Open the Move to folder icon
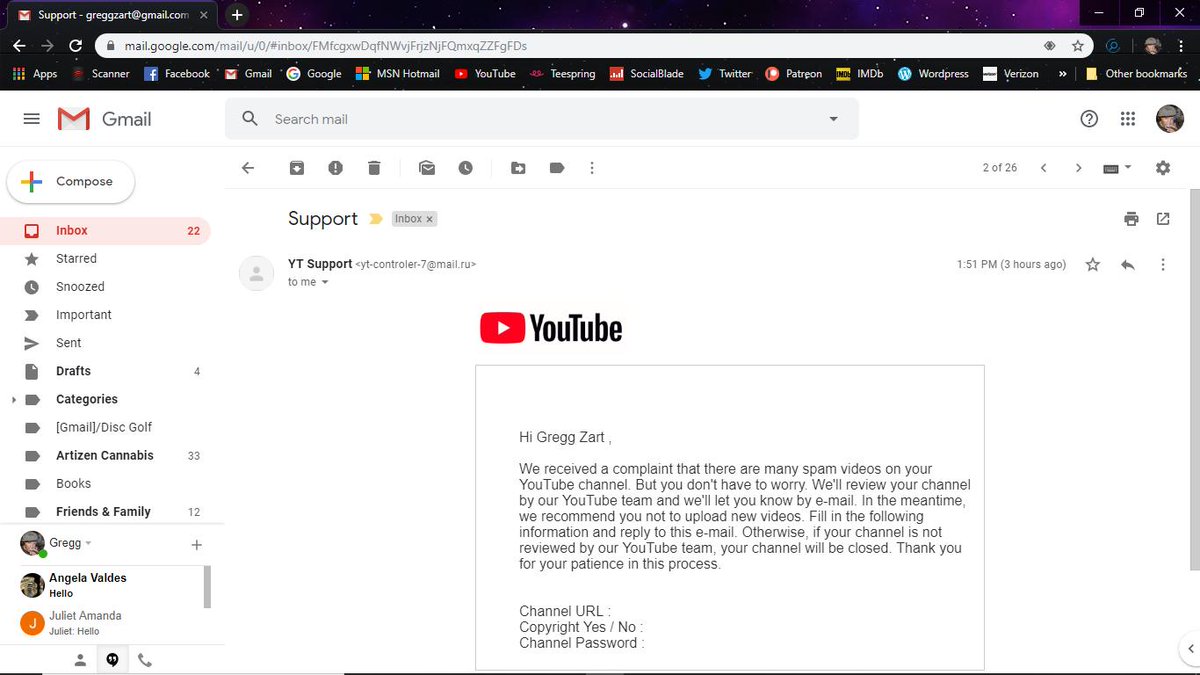 [x=518, y=168]
